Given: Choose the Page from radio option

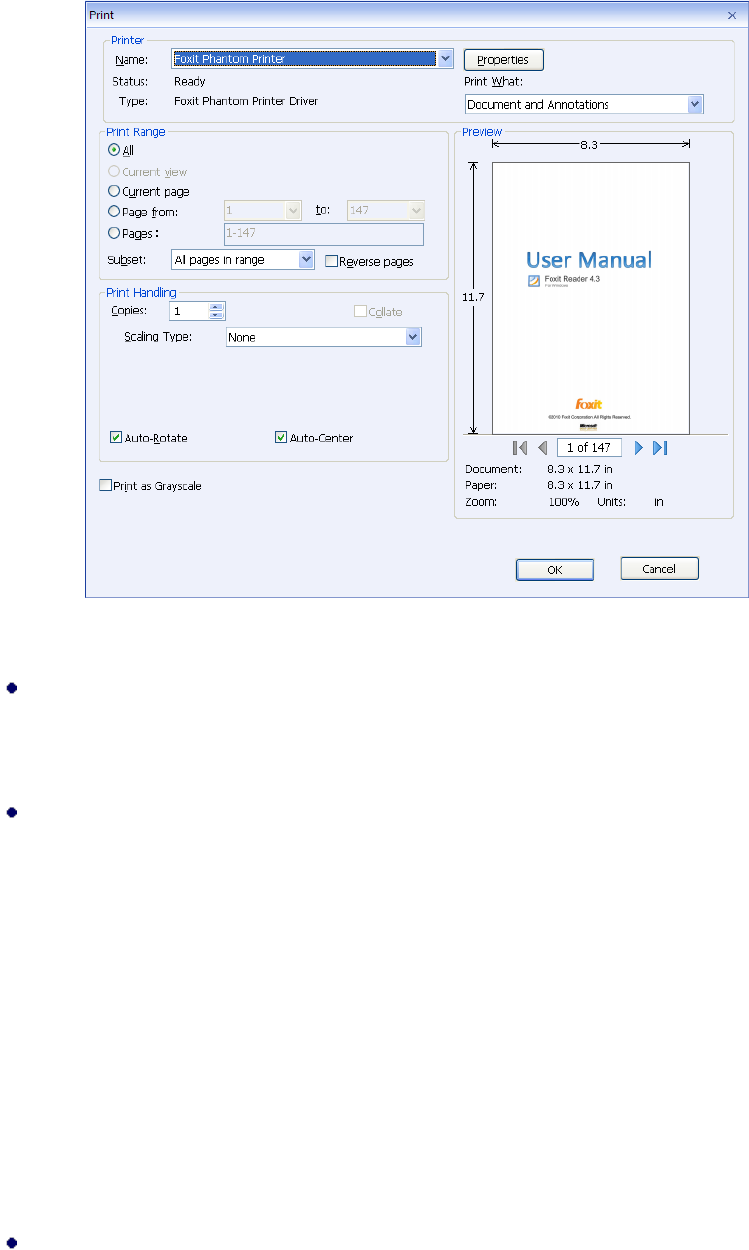Looking at the screenshot, I should (114, 211).
